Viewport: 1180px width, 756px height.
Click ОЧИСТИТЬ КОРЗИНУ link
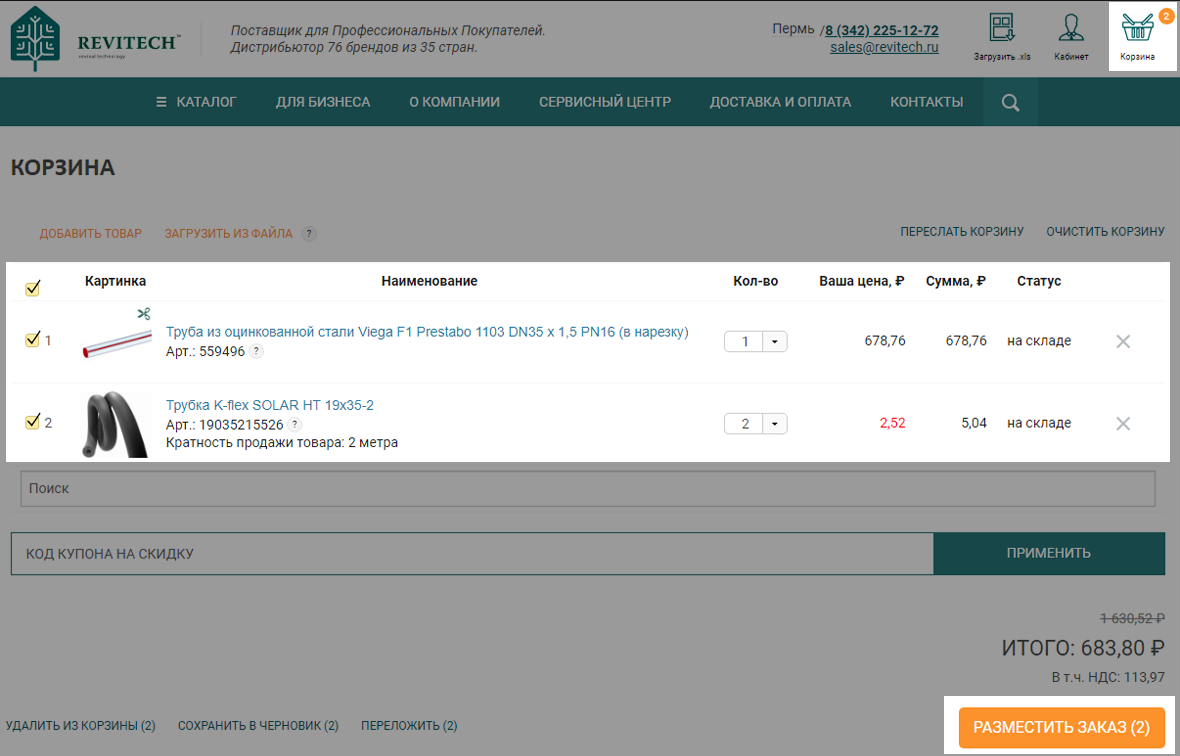(1105, 232)
